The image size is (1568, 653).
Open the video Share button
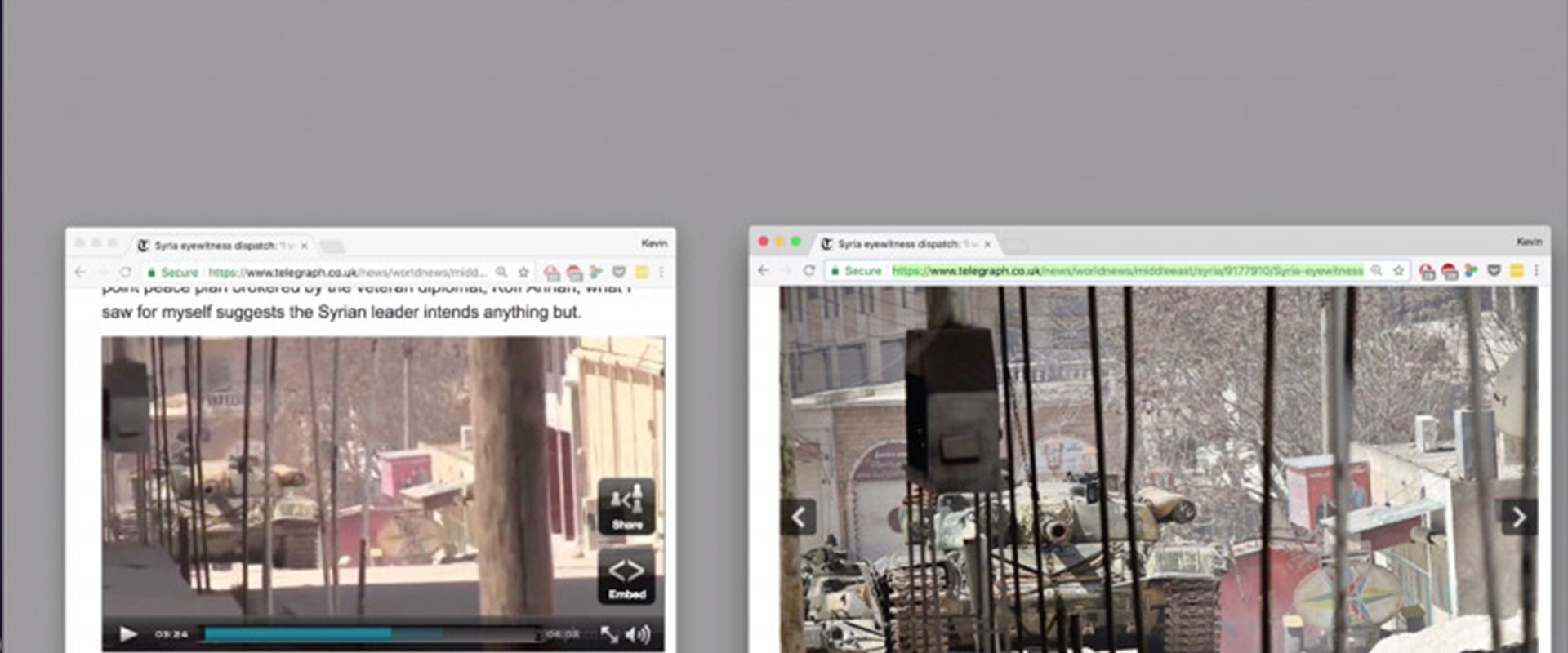pos(626,506)
